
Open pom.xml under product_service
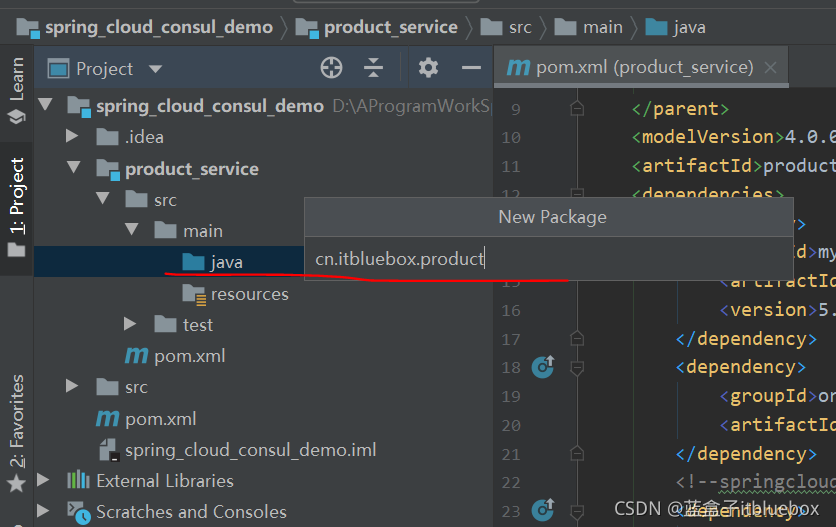point(189,356)
